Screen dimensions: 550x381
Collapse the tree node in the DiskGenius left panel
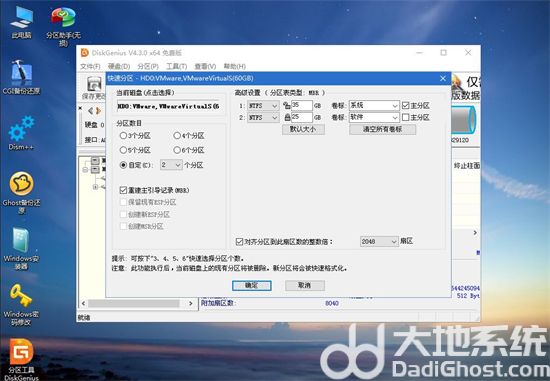coord(85,169)
